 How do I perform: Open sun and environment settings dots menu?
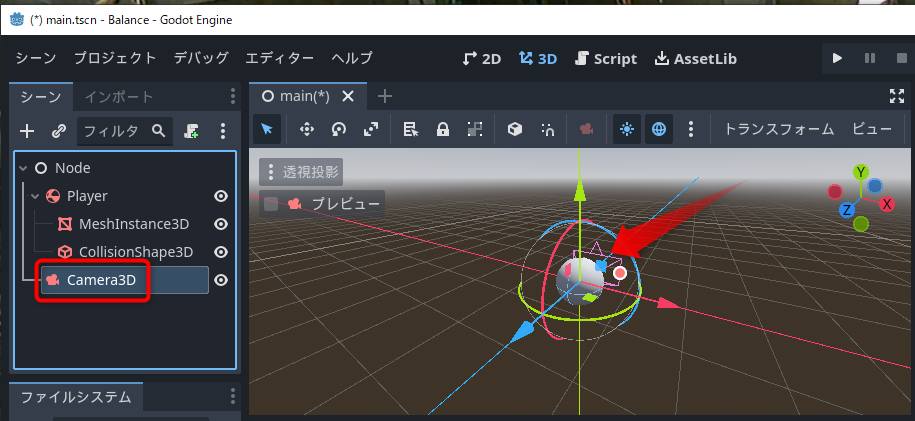(x=691, y=129)
